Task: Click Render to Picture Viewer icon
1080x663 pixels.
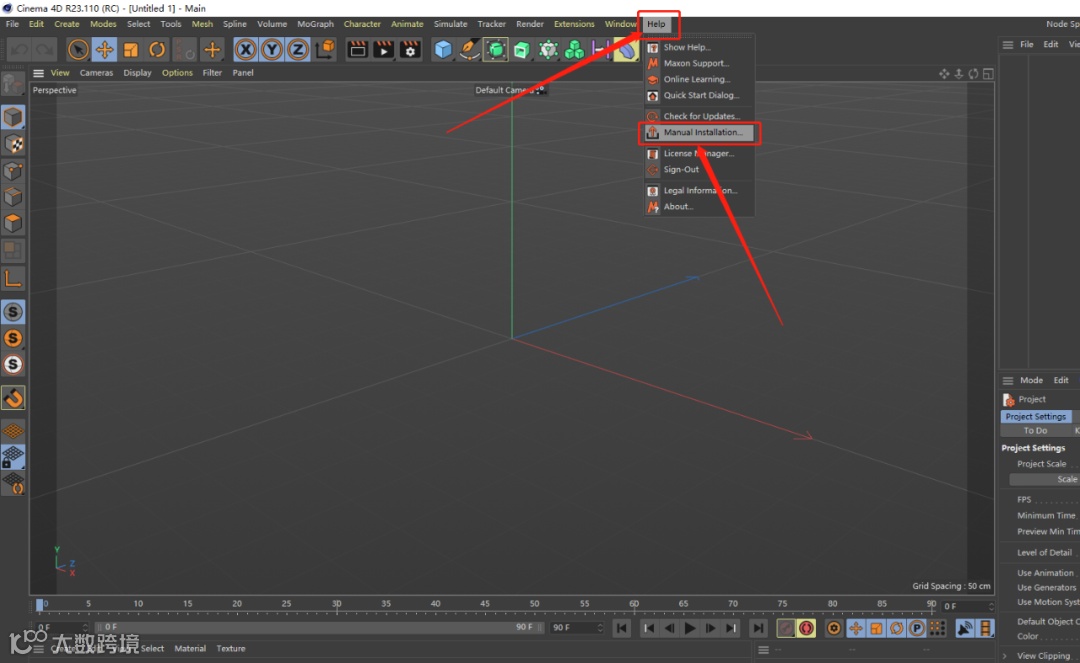Action: click(x=384, y=50)
